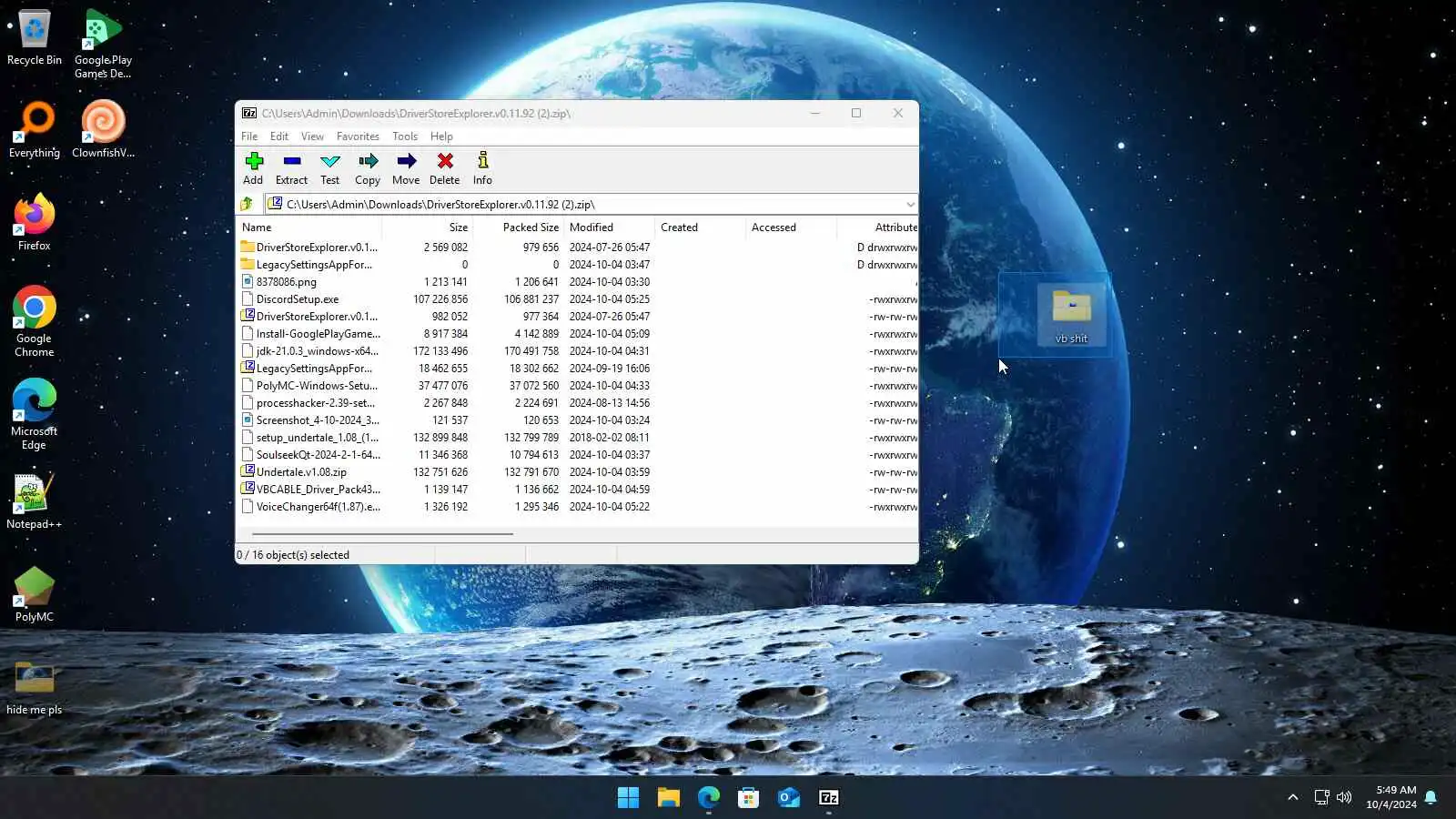Image resolution: width=1456 pixels, height=819 pixels.
Task: Select the DriverStoreExplorer folder row icon
Action: [248, 247]
